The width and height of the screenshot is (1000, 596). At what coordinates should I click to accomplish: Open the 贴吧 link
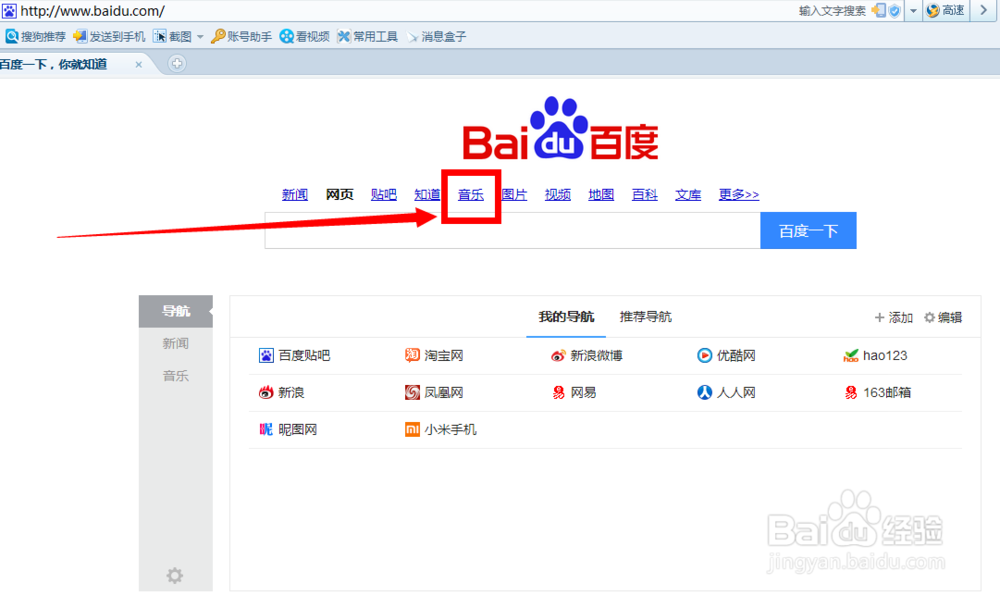pyautogui.click(x=383, y=194)
